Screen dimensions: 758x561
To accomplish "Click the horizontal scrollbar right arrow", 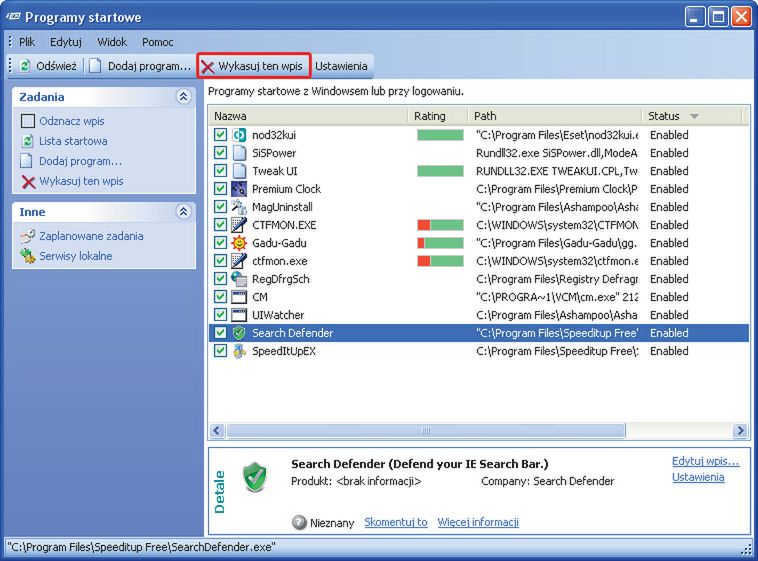I will (x=740, y=430).
